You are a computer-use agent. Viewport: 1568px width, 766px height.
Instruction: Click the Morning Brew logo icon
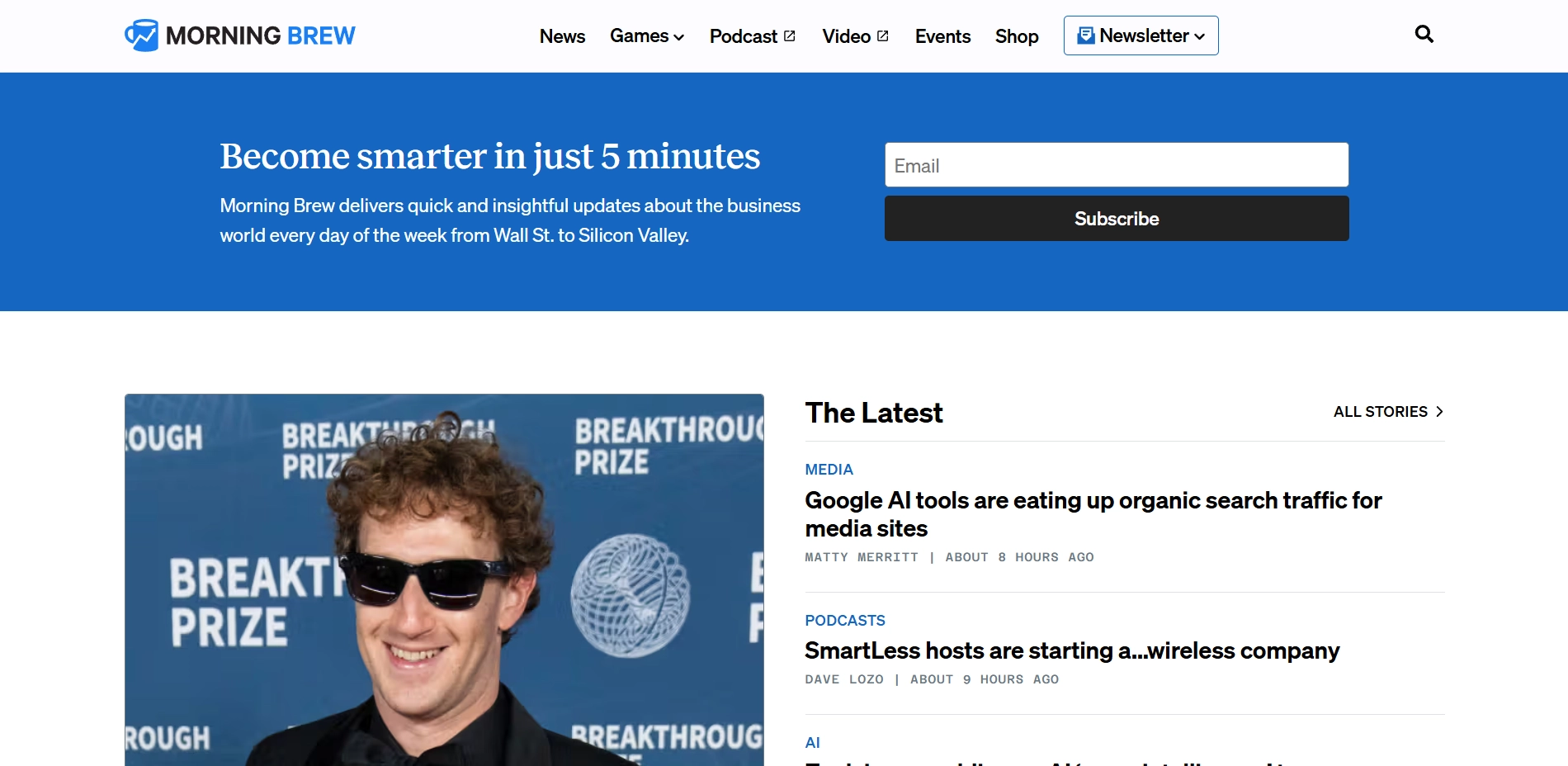coord(141,35)
